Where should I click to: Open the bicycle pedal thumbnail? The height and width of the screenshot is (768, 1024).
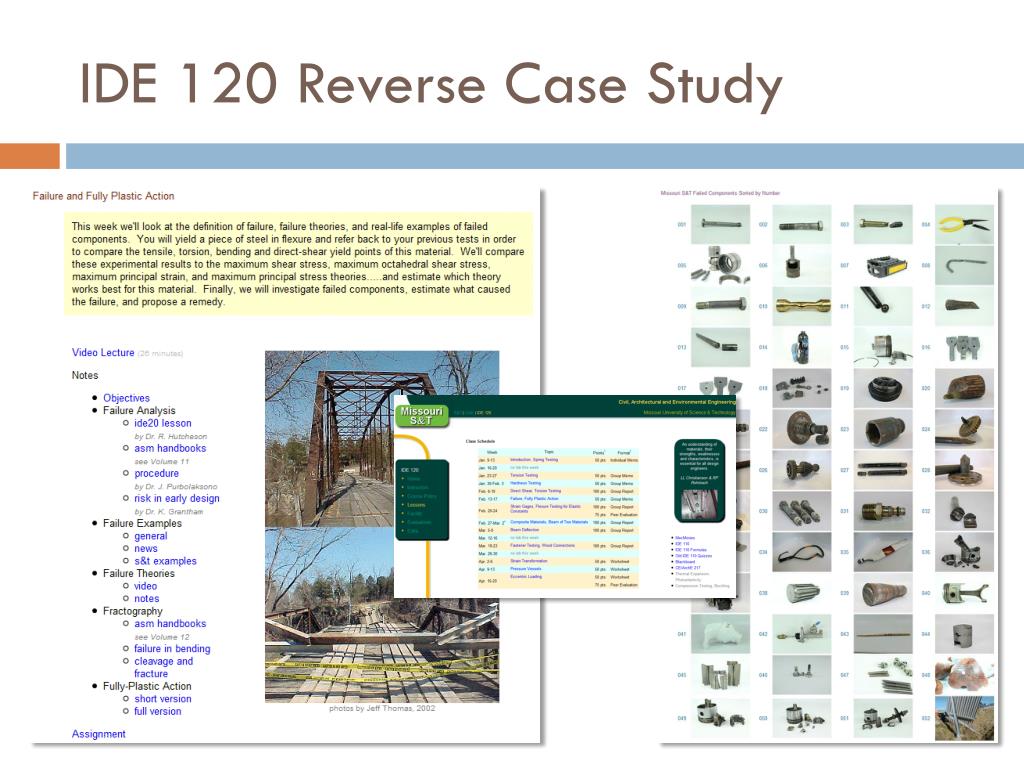[883, 265]
